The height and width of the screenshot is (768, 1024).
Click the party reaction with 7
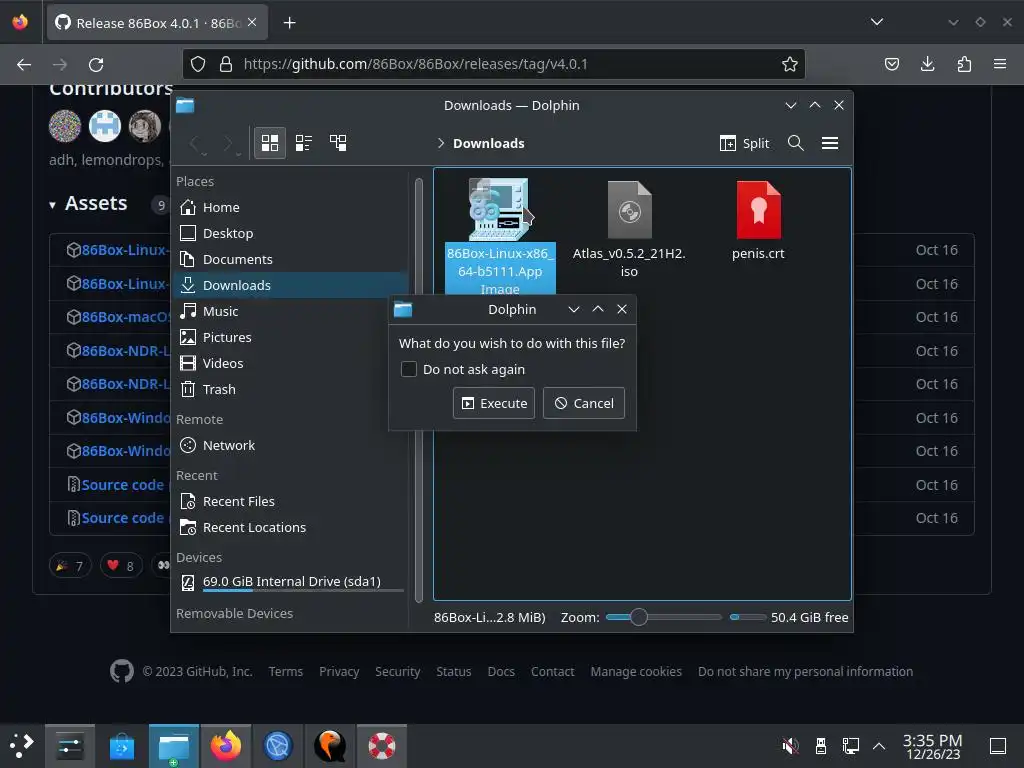pyautogui.click(x=70, y=565)
